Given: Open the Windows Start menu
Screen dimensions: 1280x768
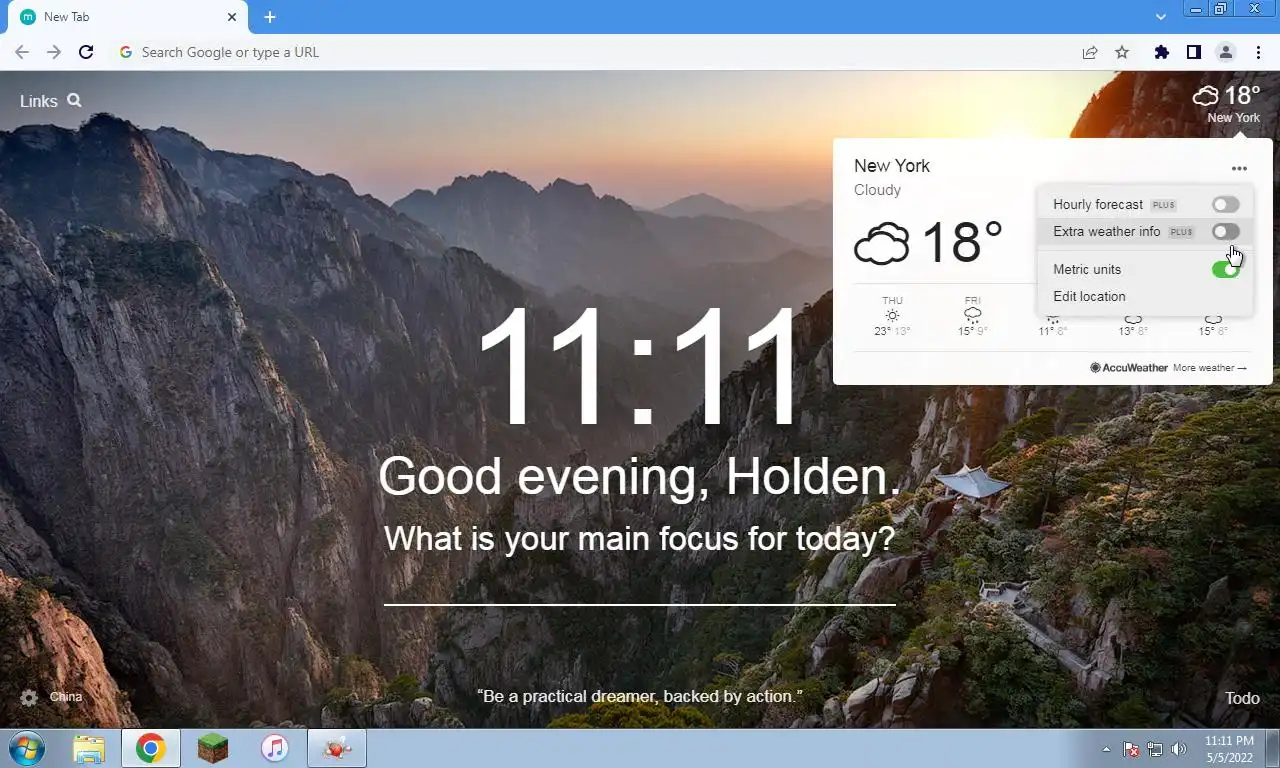Looking at the screenshot, I should click(x=25, y=748).
